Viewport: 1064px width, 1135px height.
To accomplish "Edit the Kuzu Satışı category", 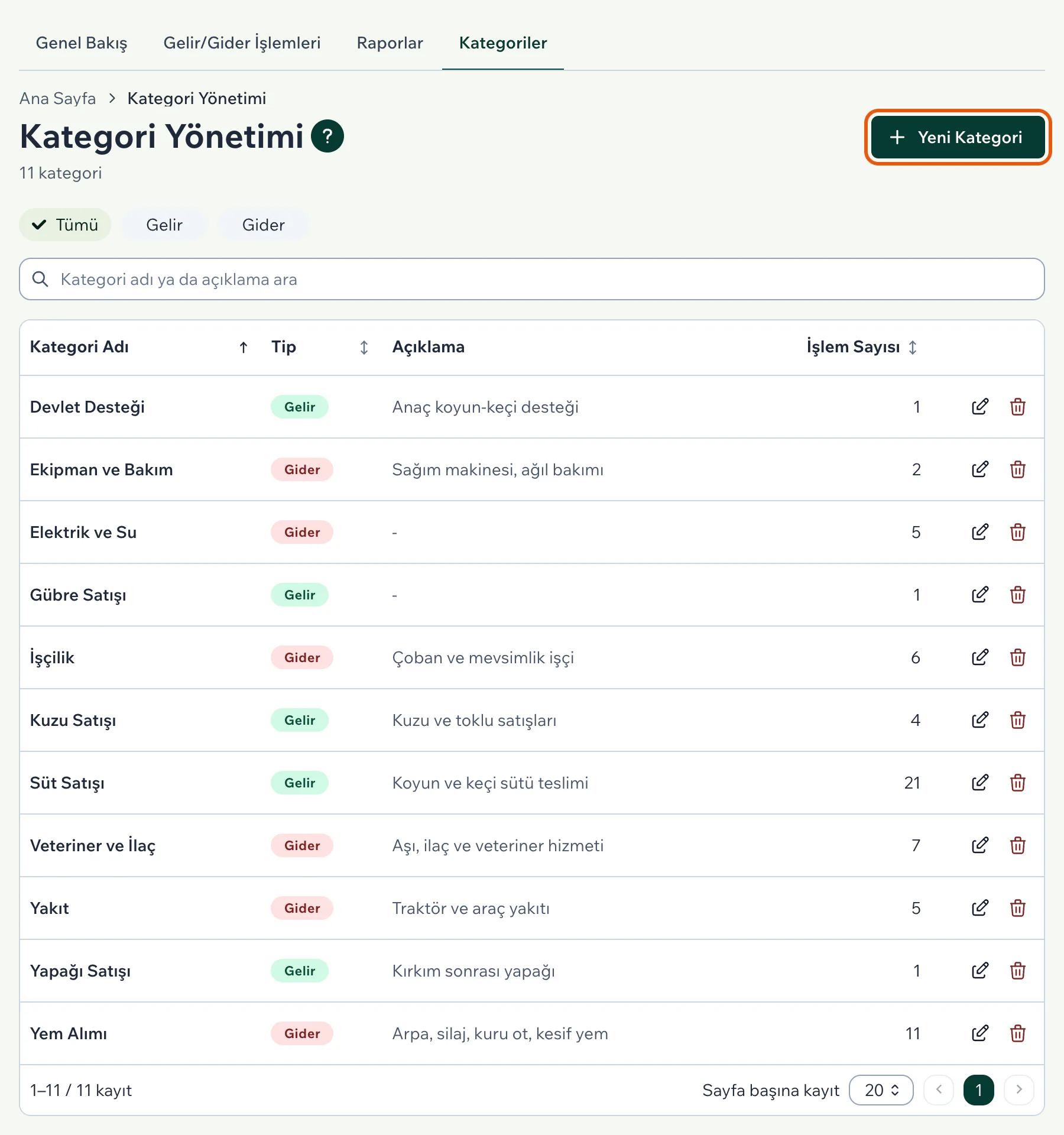I will (x=979, y=720).
